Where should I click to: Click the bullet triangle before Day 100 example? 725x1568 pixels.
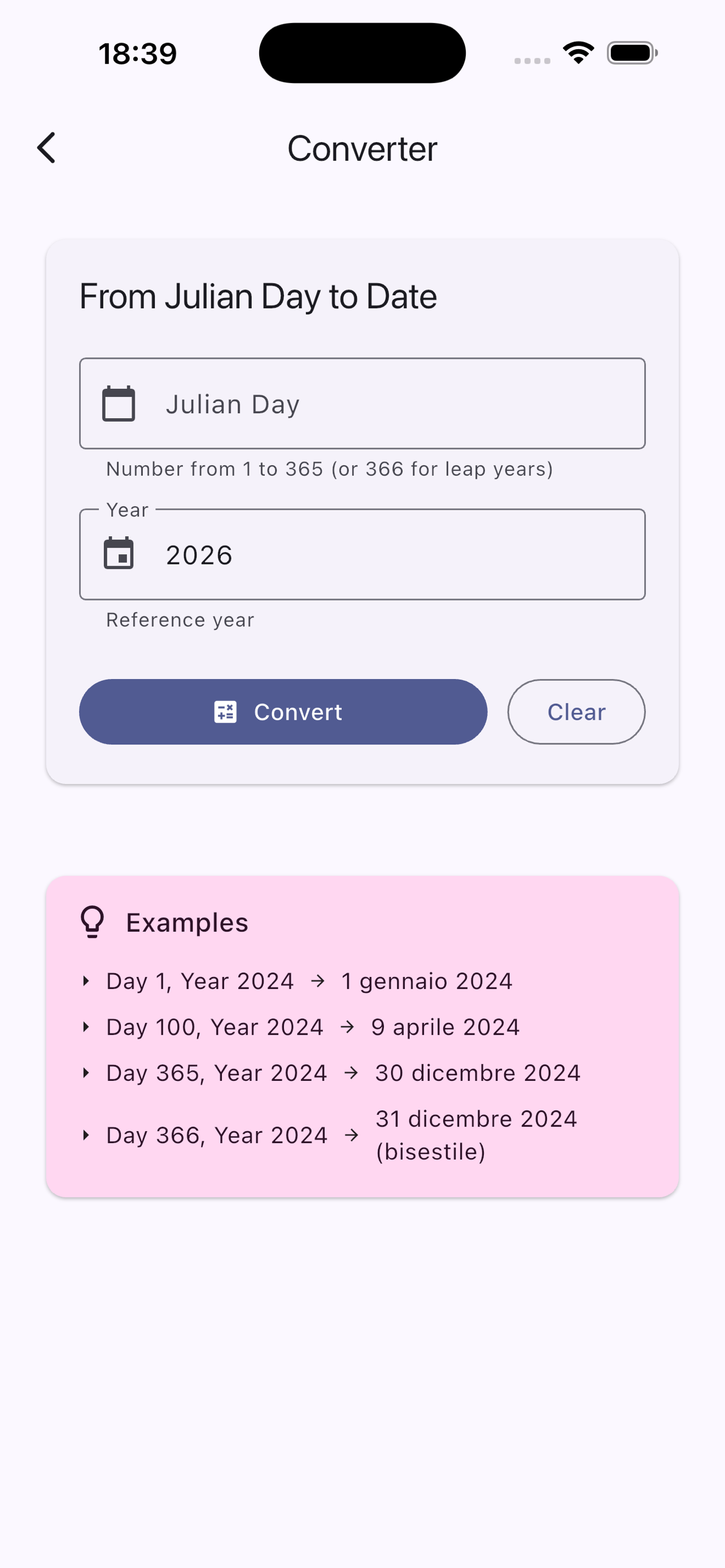86,1027
